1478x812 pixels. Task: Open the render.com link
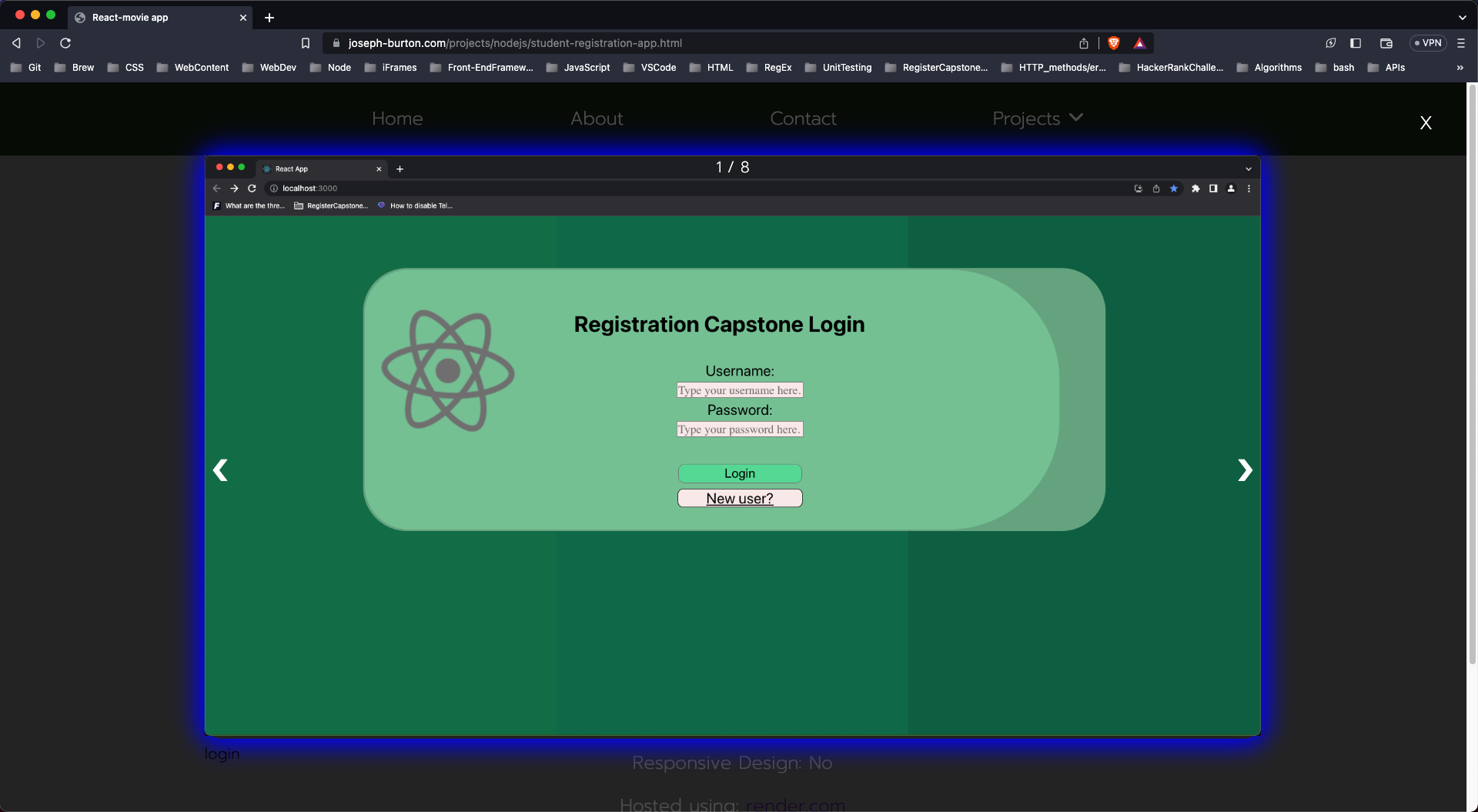point(795,804)
